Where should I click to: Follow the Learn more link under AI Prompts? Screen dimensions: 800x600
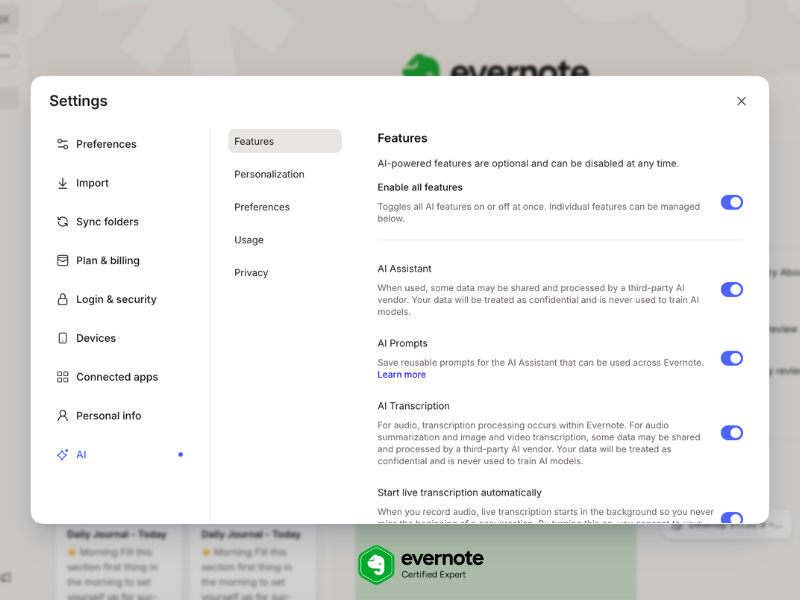[x=402, y=374]
